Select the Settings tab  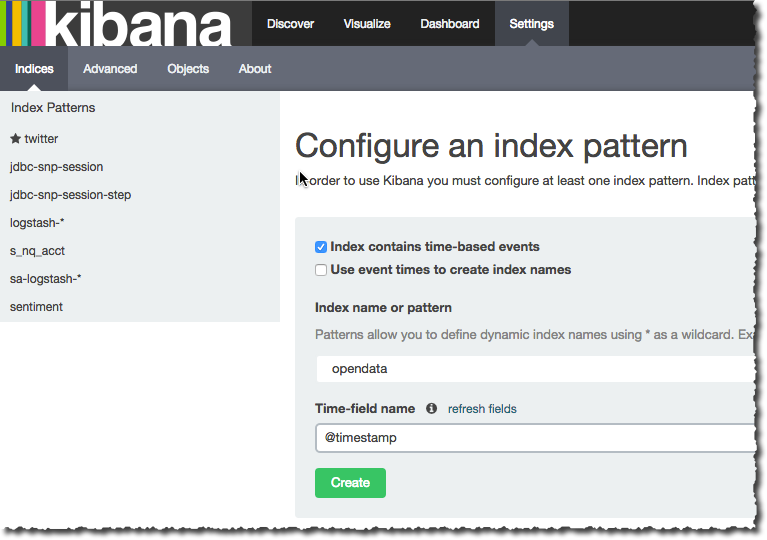pyautogui.click(x=531, y=24)
